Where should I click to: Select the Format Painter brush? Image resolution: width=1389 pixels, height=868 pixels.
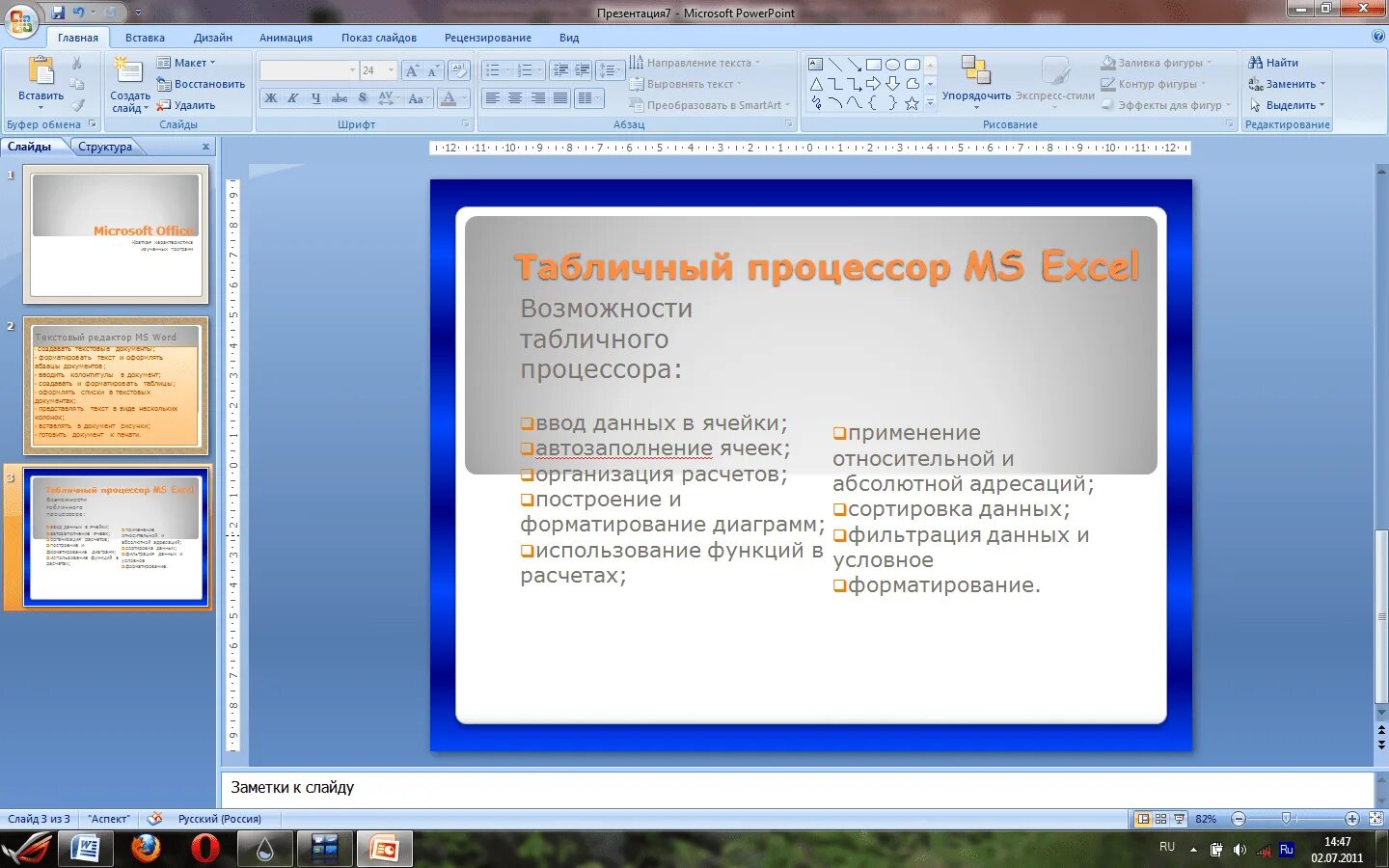77,105
